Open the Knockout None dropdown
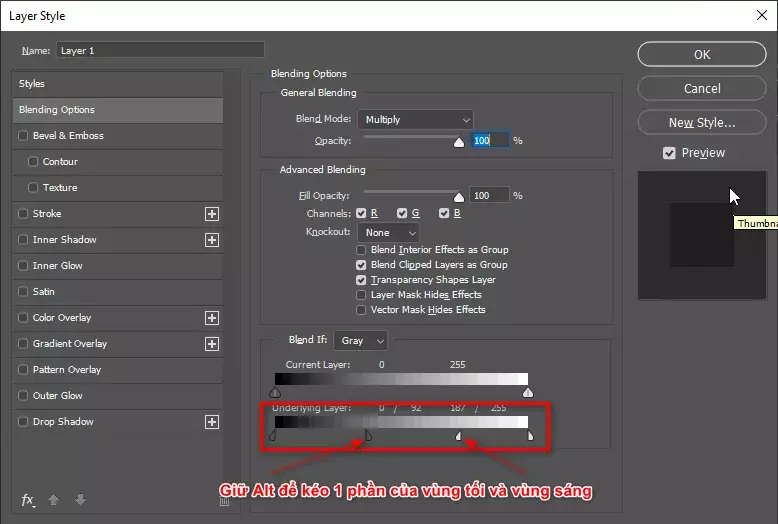The image size is (778, 524). coord(388,232)
